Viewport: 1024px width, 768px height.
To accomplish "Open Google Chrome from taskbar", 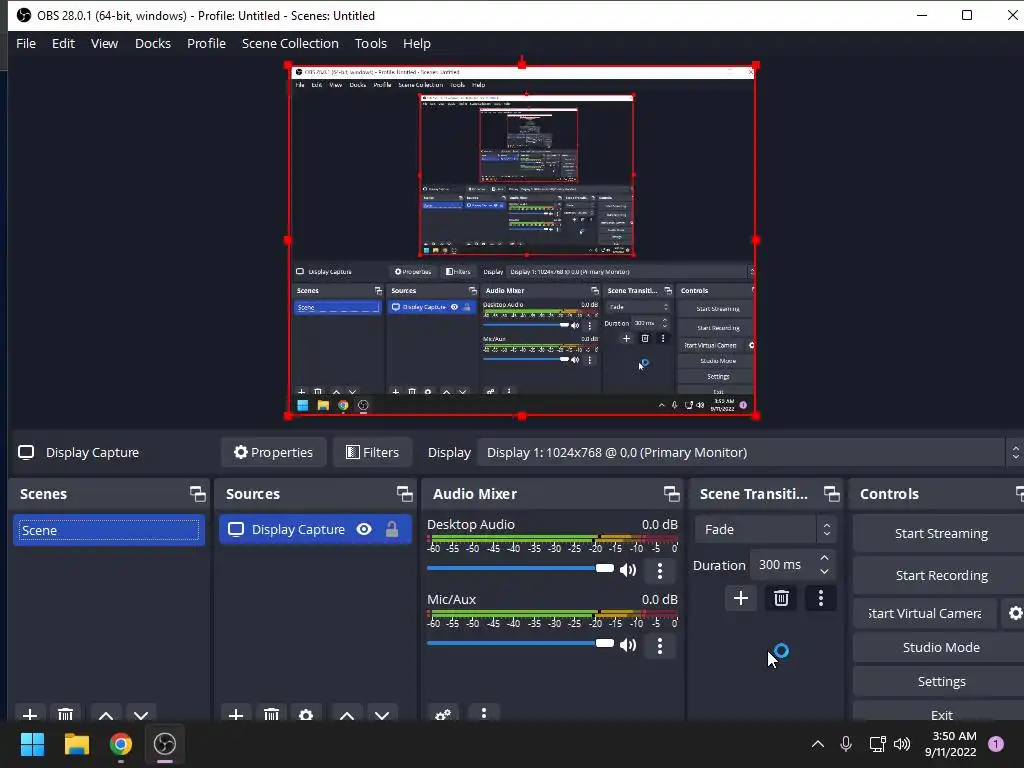I will click(121, 744).
